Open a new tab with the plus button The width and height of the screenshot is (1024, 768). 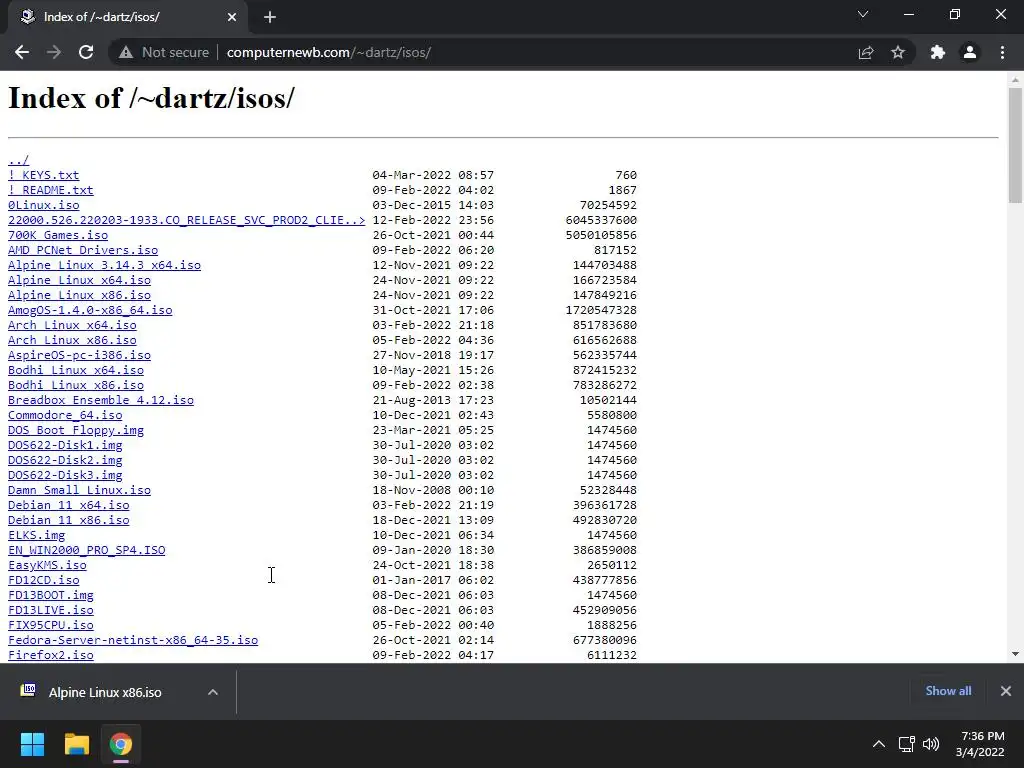tap(270, 17)
